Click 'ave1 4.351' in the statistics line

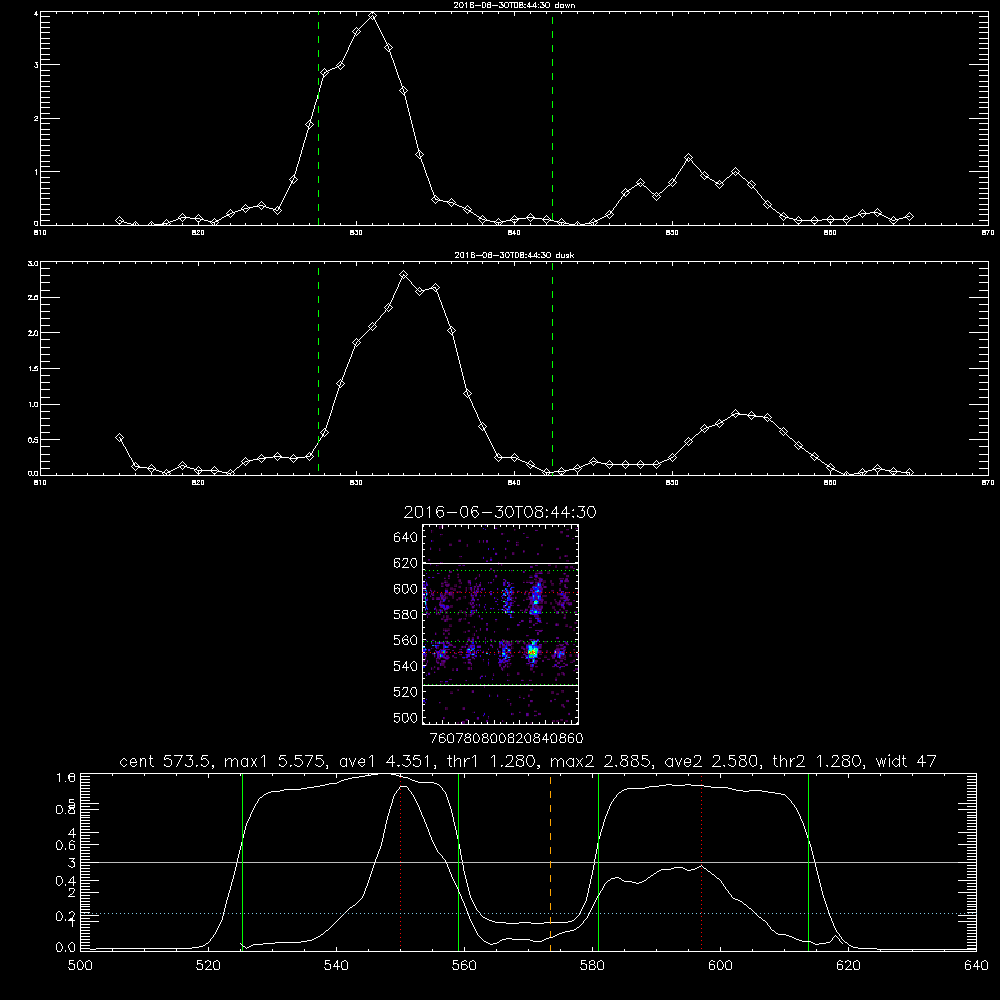(385, 761)
